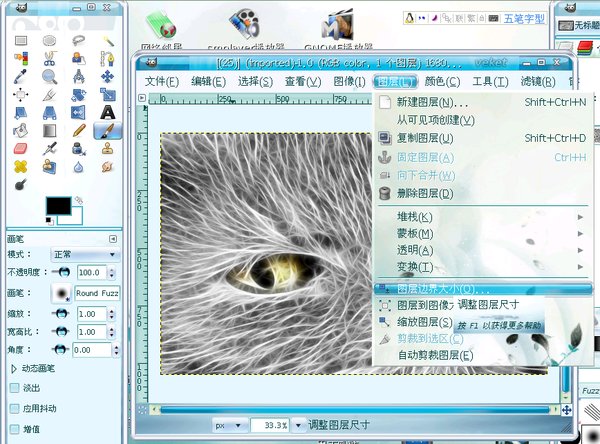The height and width of the screenshot is (444, 600).
Task: Select the Shear tool
Action: 21,113
